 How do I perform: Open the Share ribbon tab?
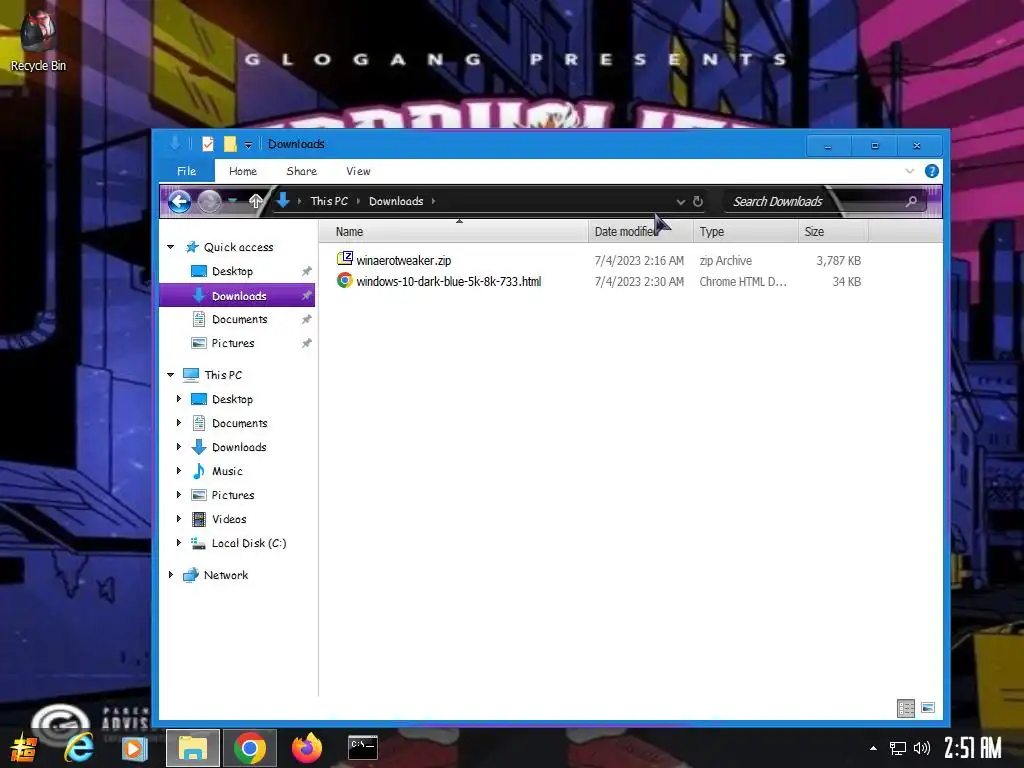point(302,171)
